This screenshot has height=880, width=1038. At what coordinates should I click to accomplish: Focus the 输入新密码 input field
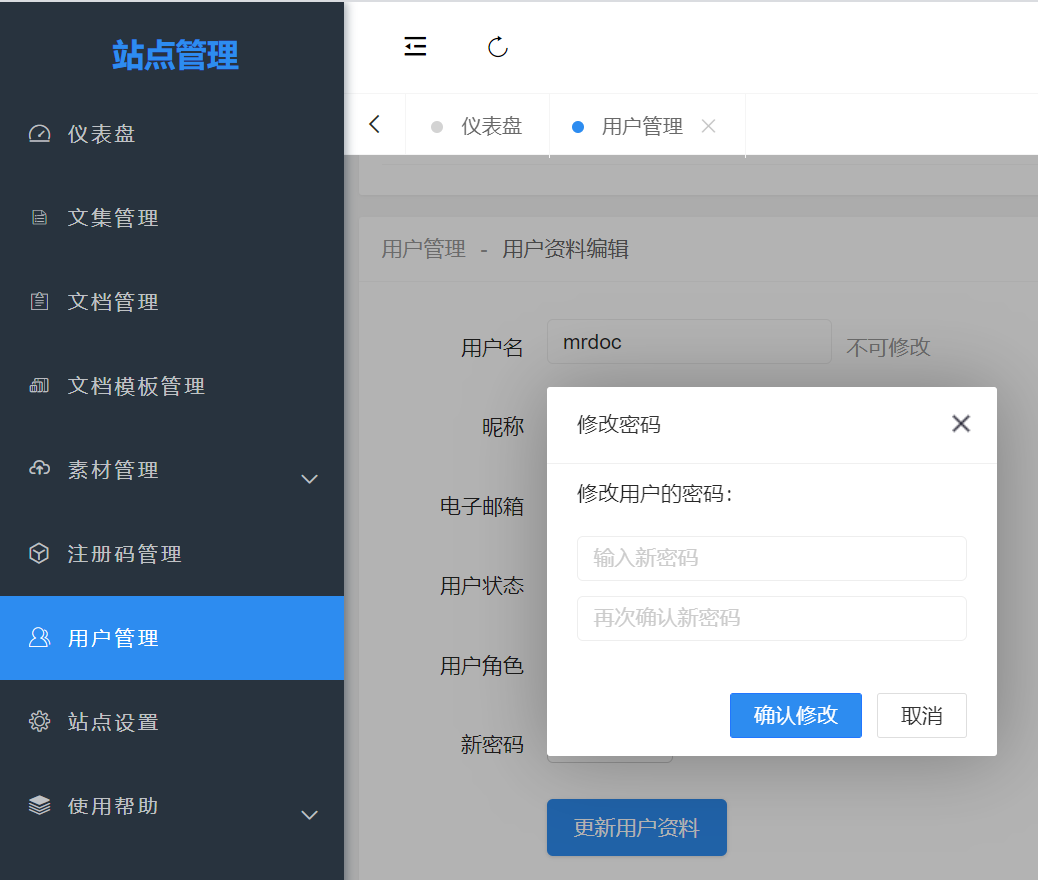click(x=771, y=558)
